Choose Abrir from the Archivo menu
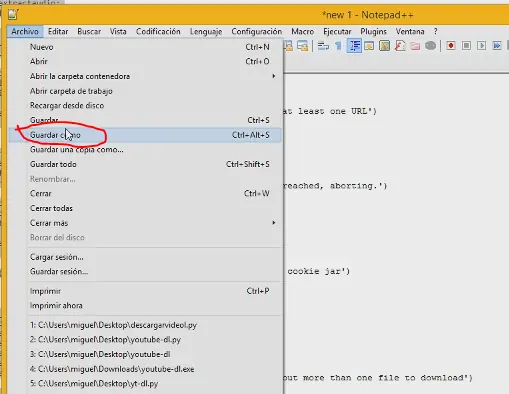 click(x=145, y=62)
